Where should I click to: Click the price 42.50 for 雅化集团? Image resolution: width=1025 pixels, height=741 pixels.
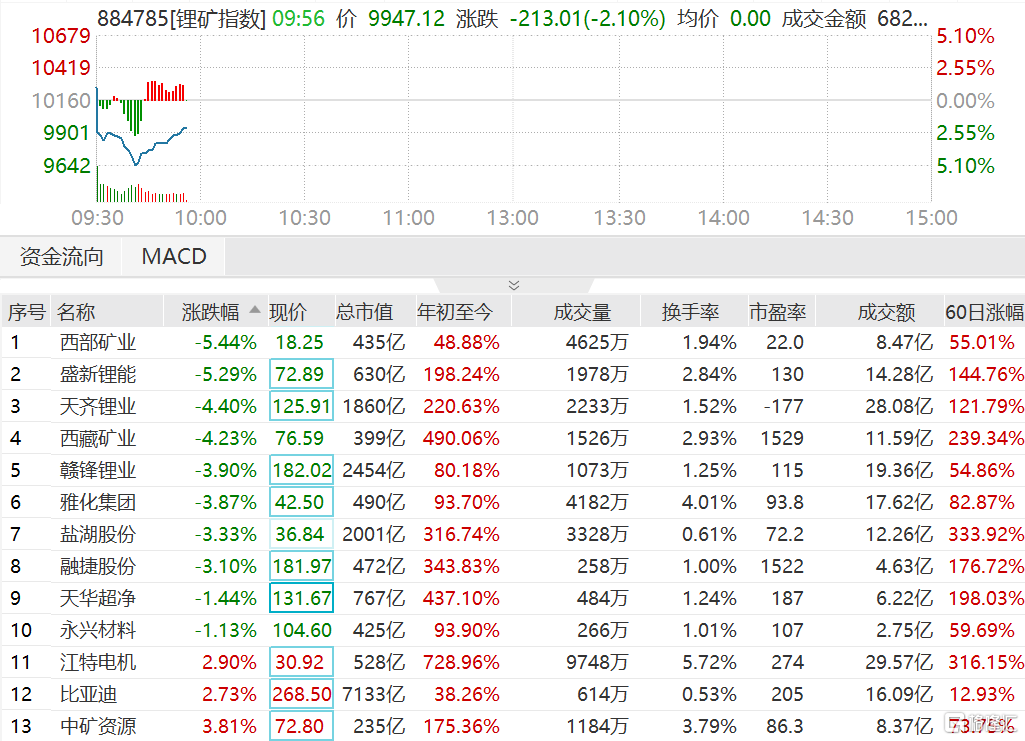(301, 502)
